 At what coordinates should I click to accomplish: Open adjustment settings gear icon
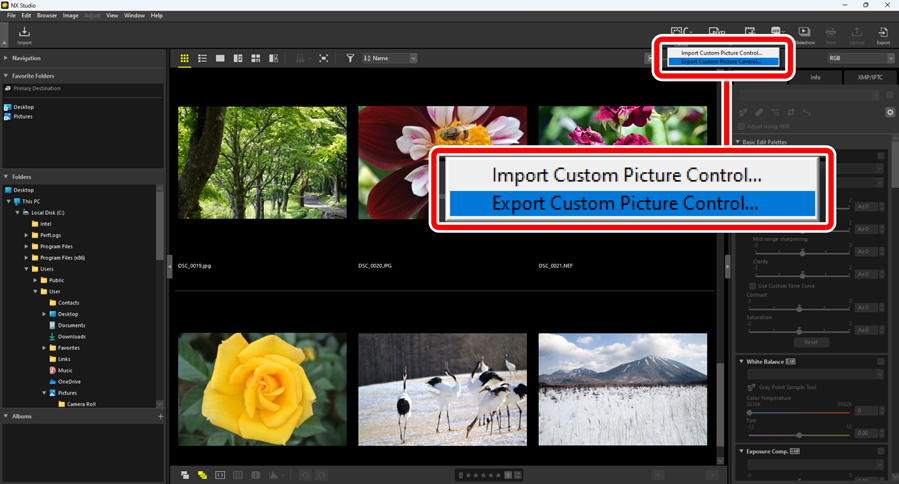[889, 112]
